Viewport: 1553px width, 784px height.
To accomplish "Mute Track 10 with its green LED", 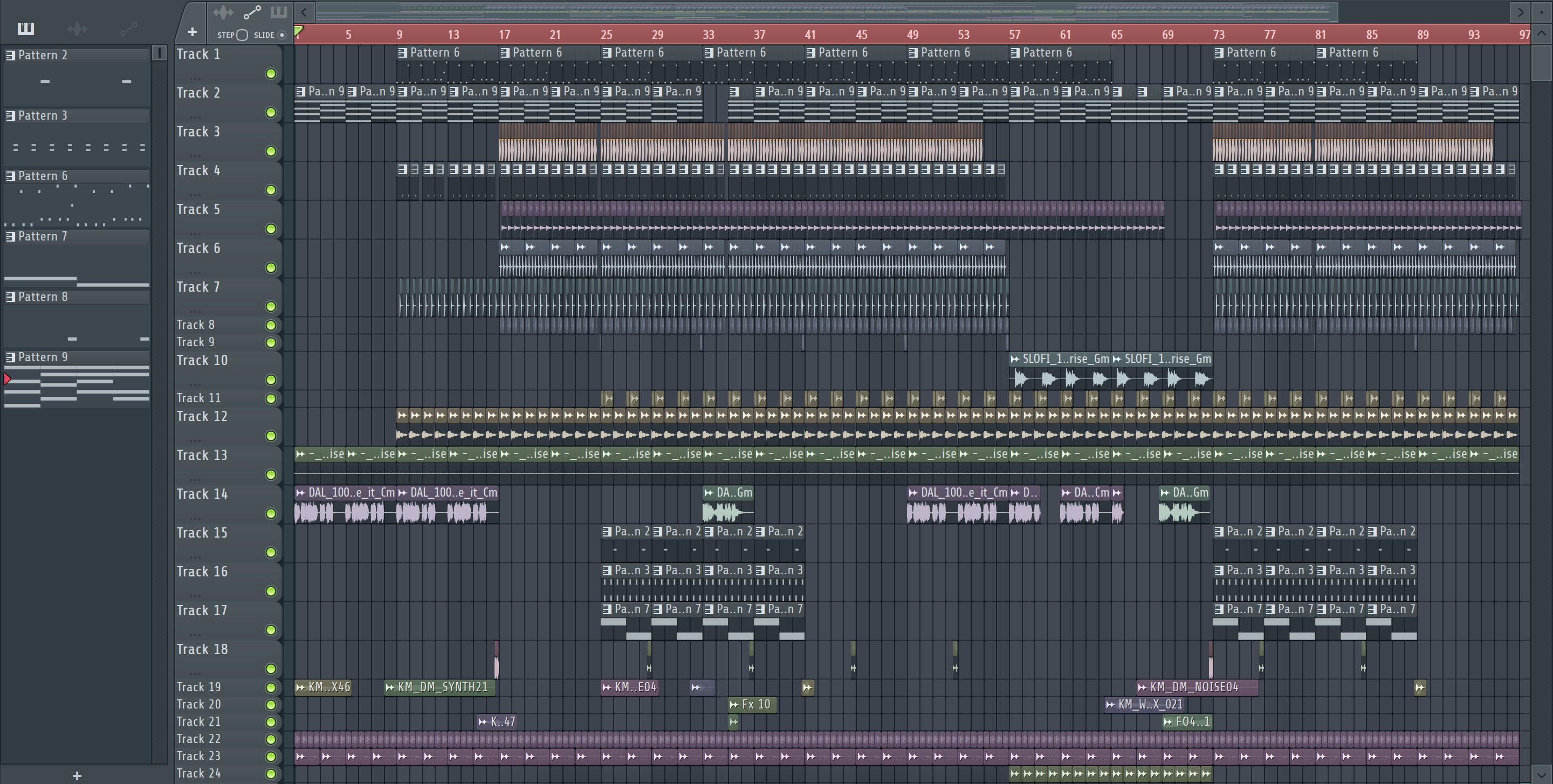I will [x=271, y=380].
